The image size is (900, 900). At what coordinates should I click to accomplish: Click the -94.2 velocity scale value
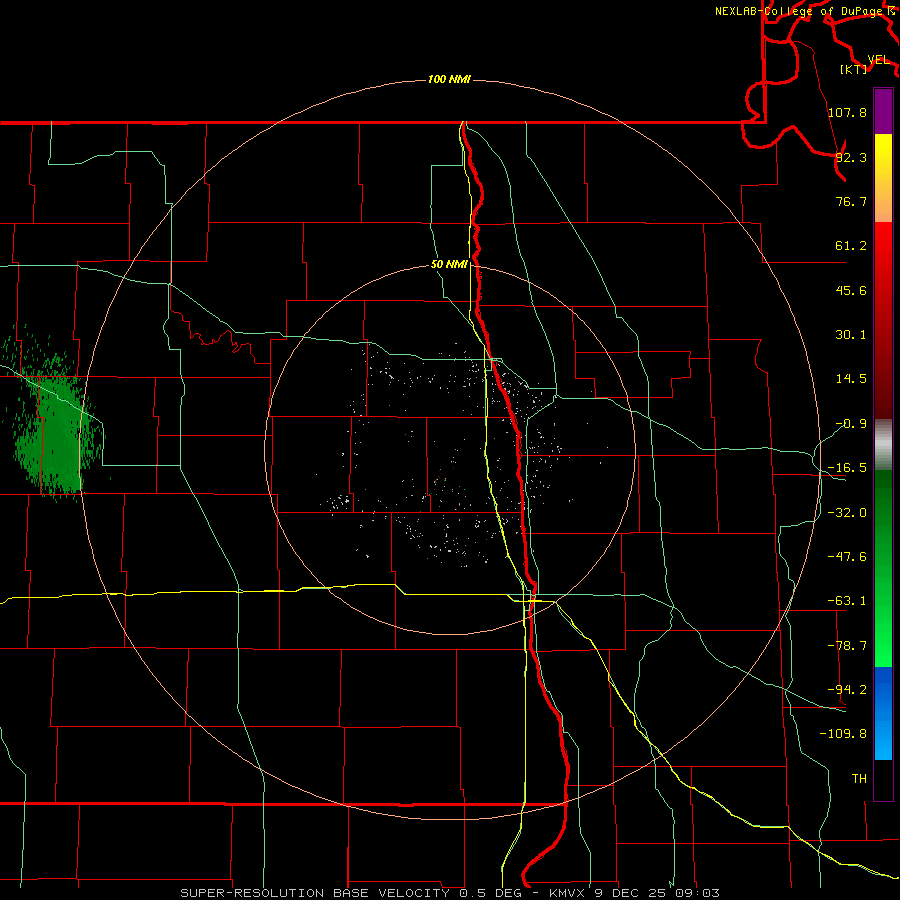847,689
